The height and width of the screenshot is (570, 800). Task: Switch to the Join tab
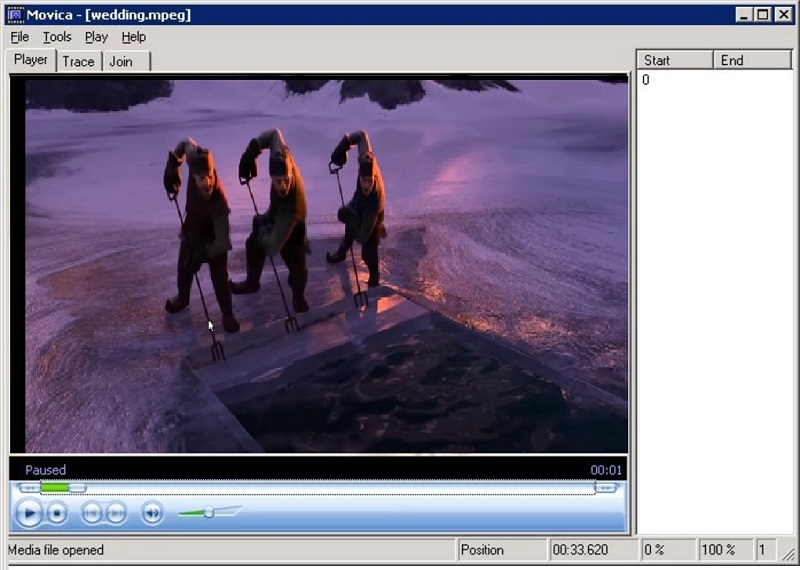(126, 62)
